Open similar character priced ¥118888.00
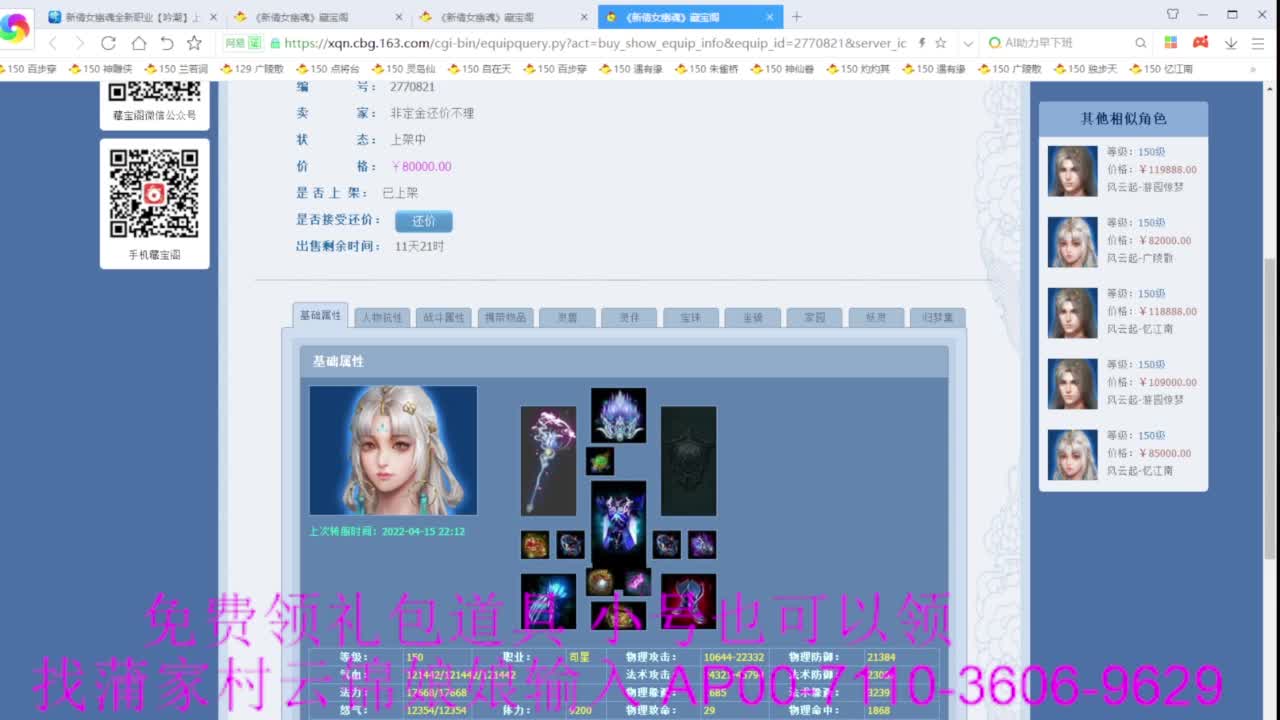The width and height of the screenshot is (1280, 720). pos(1123,312)
